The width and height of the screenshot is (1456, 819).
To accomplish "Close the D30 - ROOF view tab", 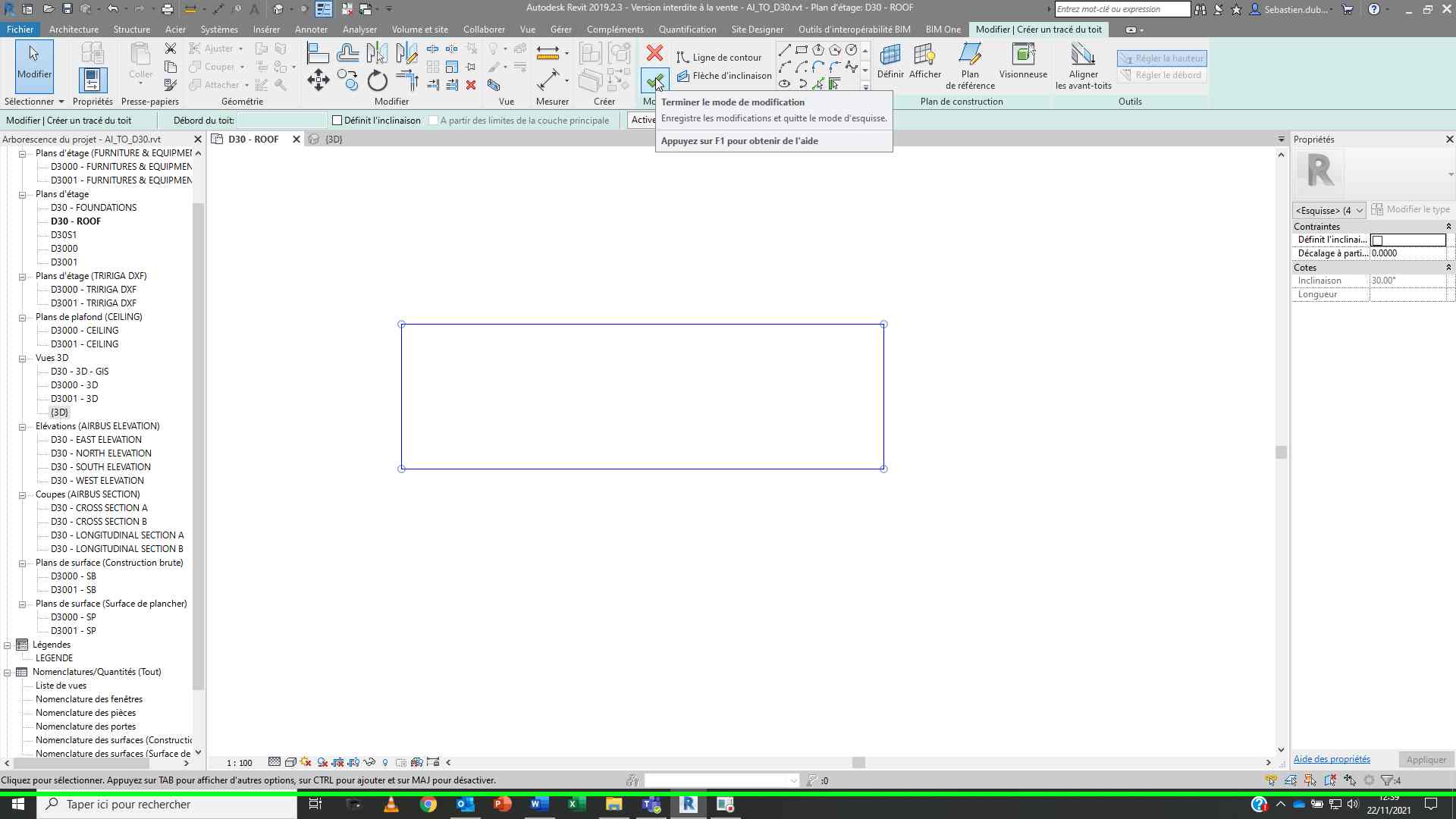I will [x=297, y=139].
